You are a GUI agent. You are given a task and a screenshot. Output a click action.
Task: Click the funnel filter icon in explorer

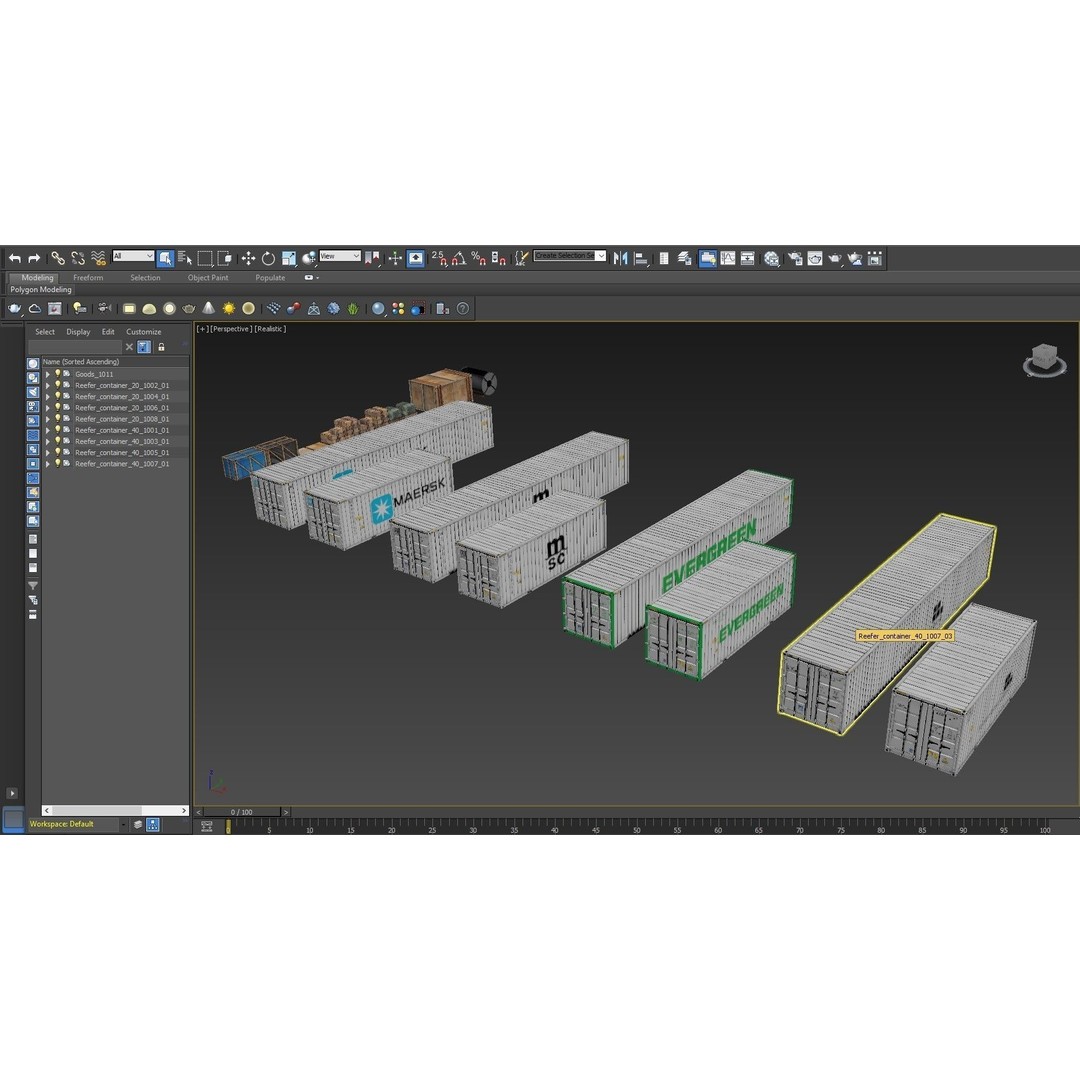32,585
